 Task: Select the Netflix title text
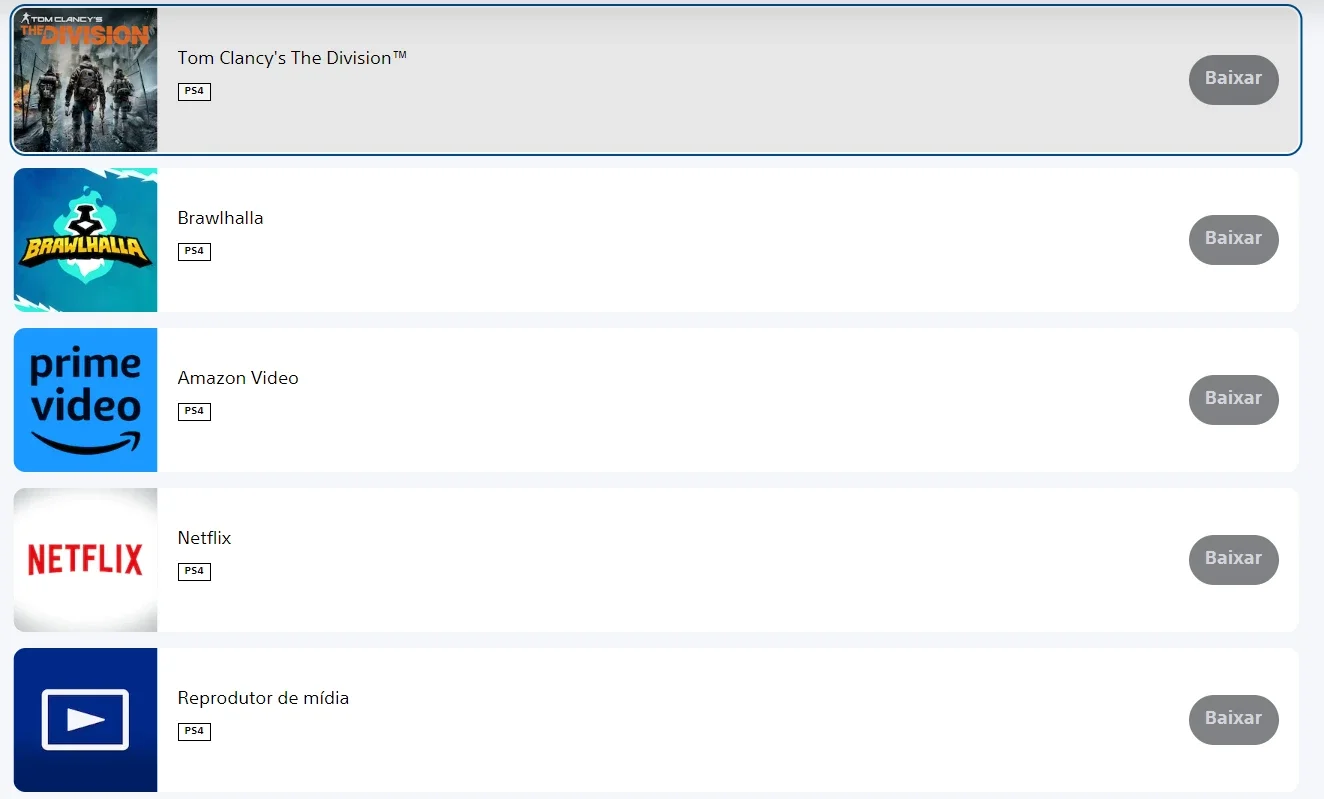tap(204, 538)
